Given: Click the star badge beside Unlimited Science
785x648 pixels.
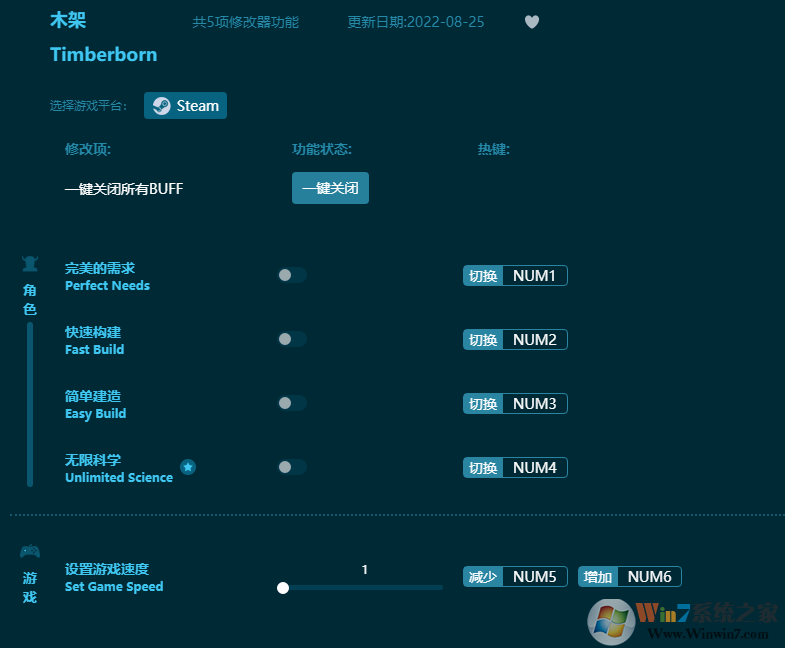Looking at the screenshot, I should (188, 467).
